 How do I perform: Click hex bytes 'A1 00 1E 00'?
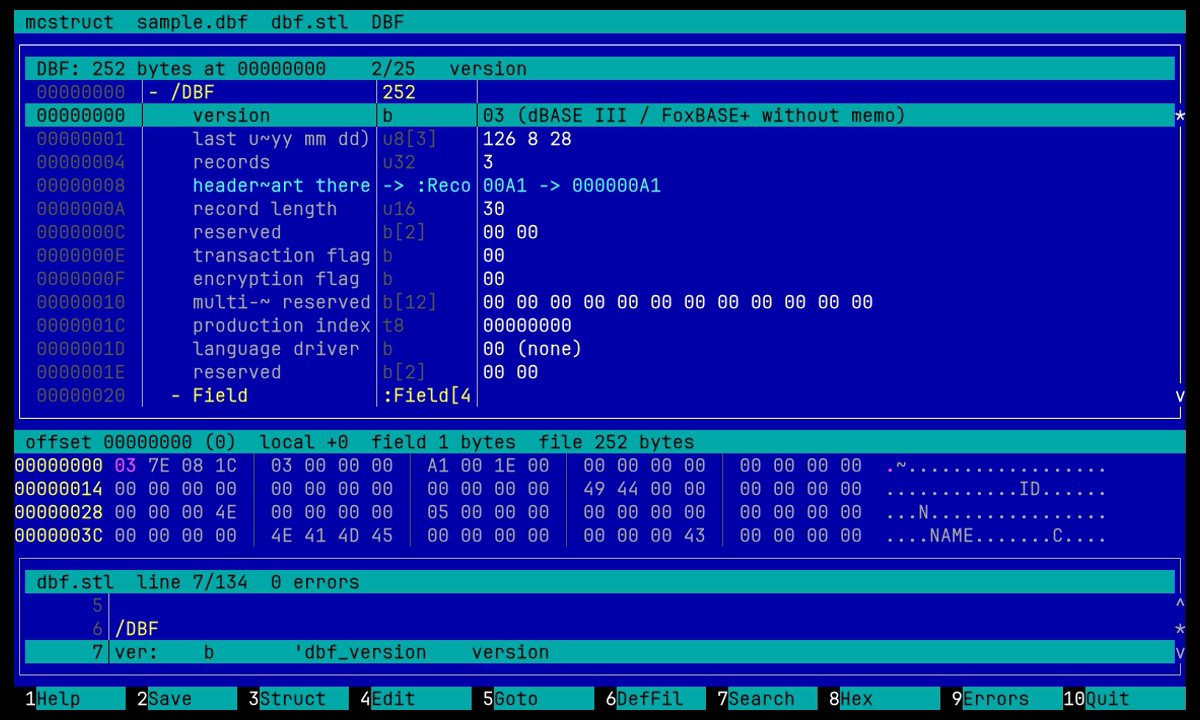click(x=488, y=466)
